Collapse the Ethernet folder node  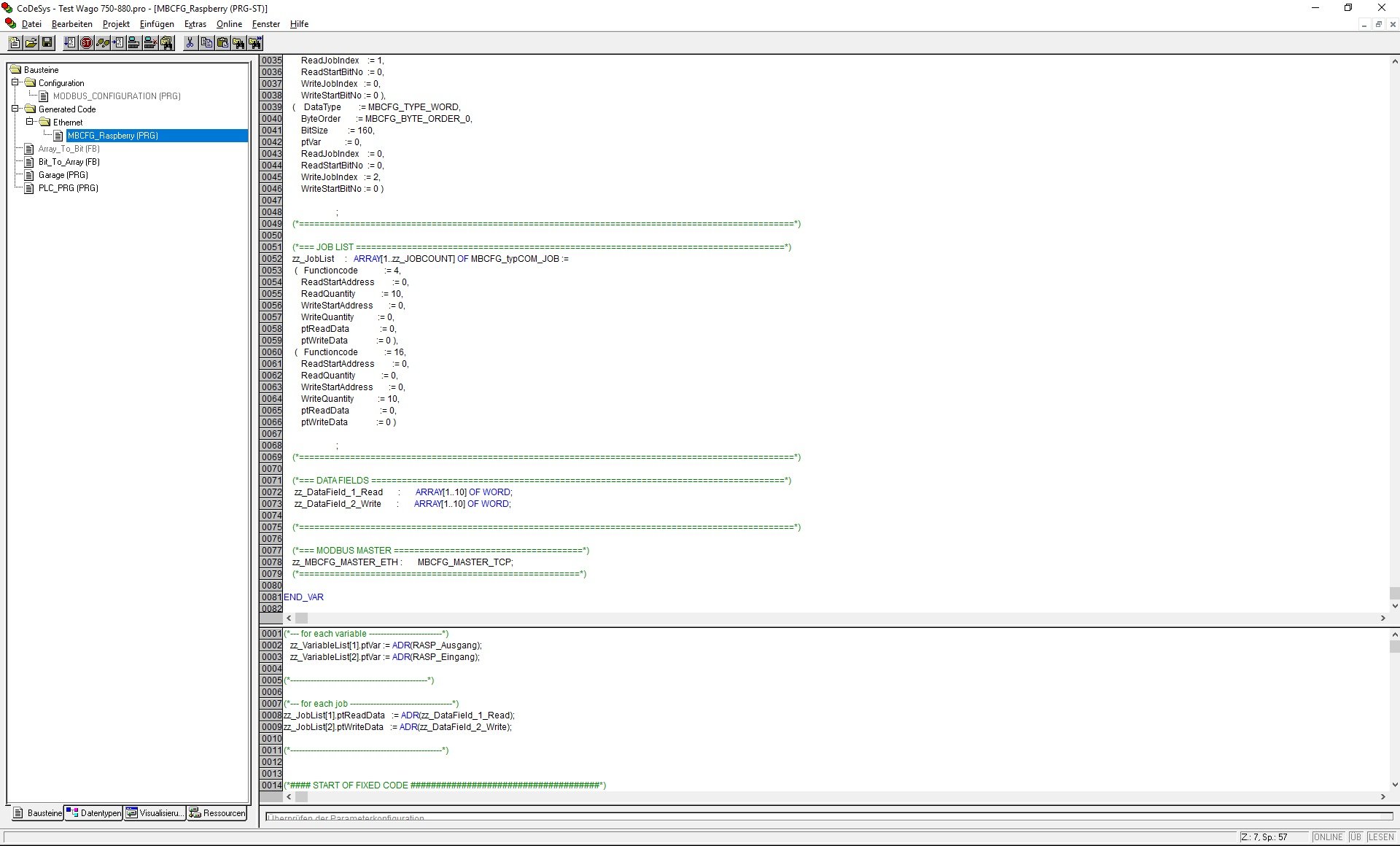click(29, 122)
